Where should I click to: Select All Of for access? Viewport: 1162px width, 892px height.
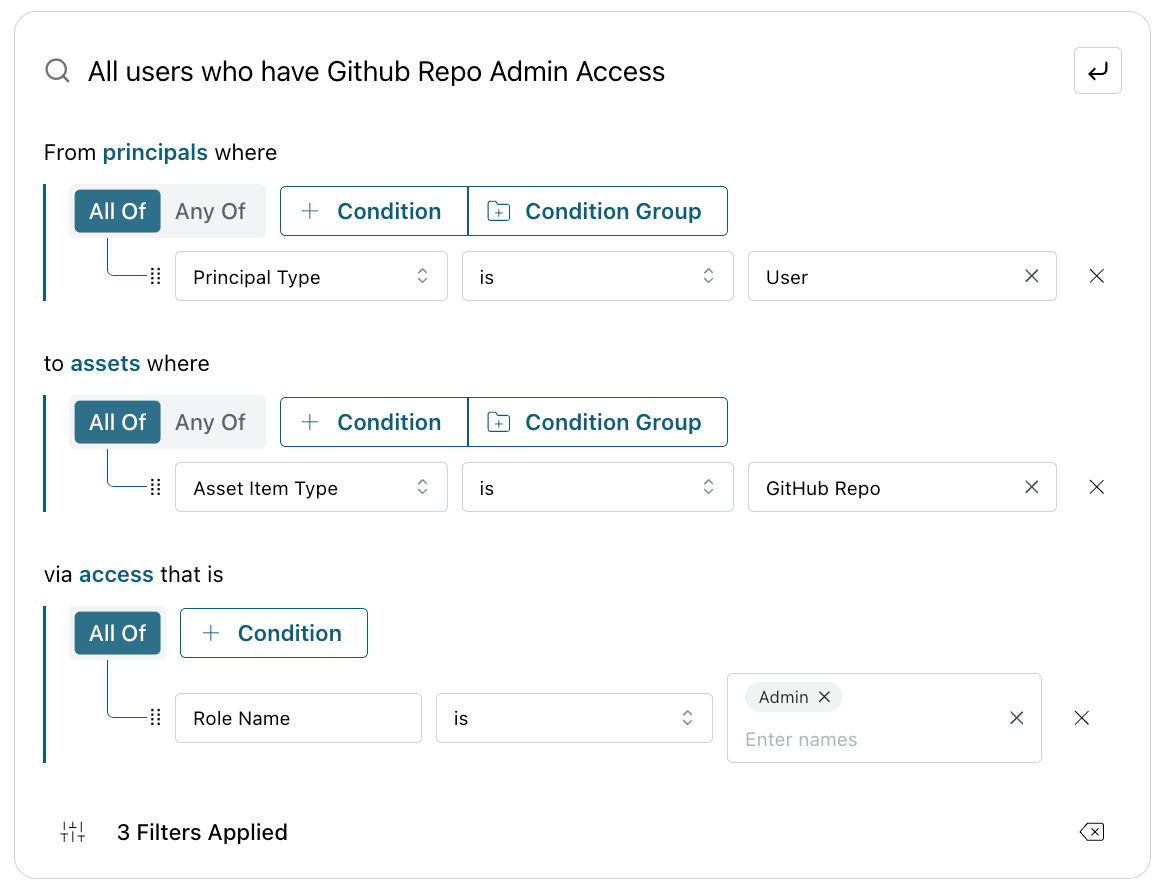(x=118, y=633)
